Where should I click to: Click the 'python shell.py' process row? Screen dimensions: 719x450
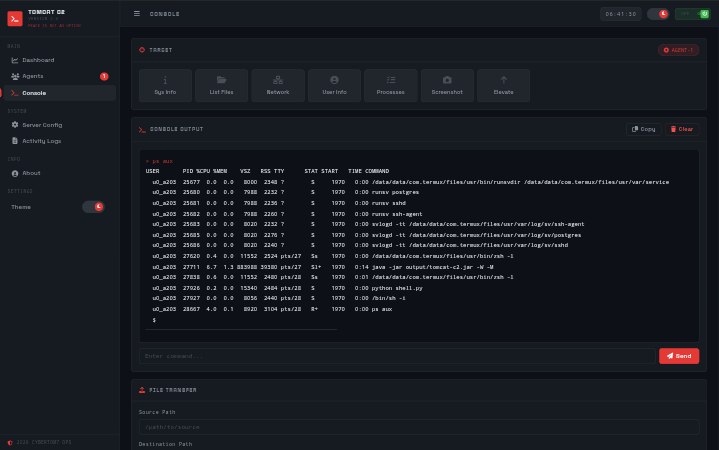click(288, 288)
